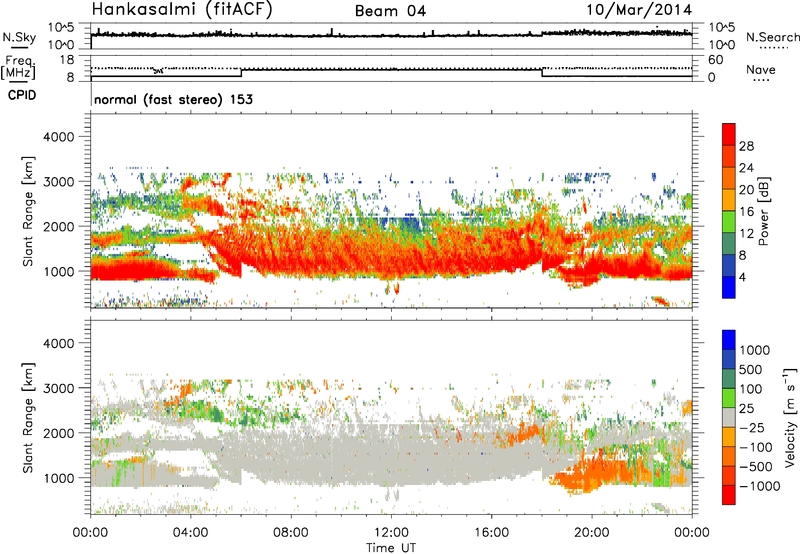Viewport: 800px width, 554px height.
Task: Click the 'Beam 04' label
Action: [390, 11]
